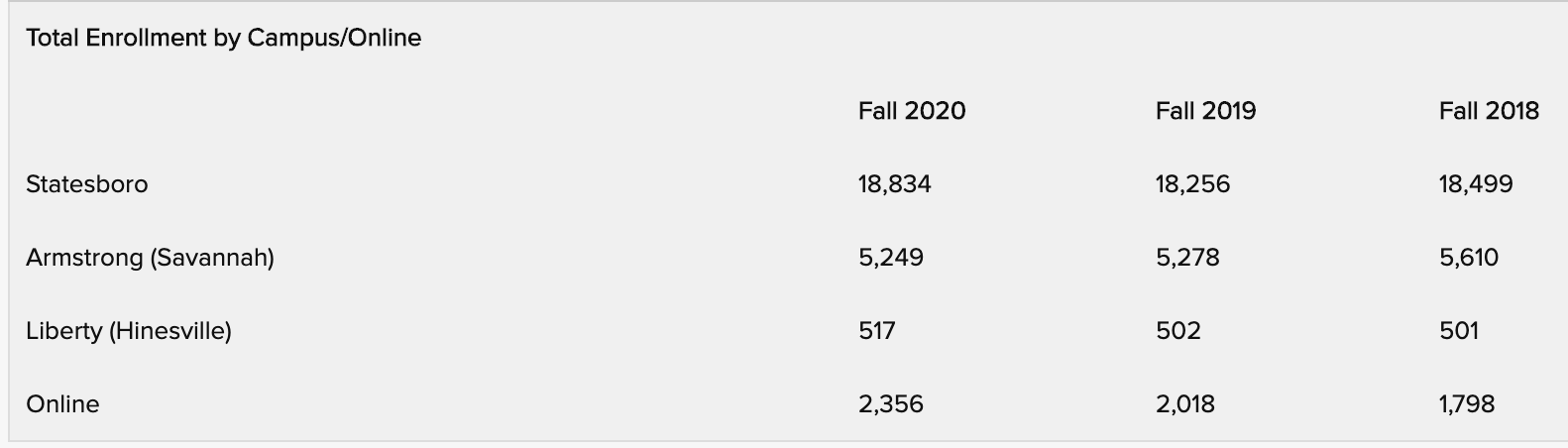Click Liberty Fall 2018 value 501

coord(1458,331)
